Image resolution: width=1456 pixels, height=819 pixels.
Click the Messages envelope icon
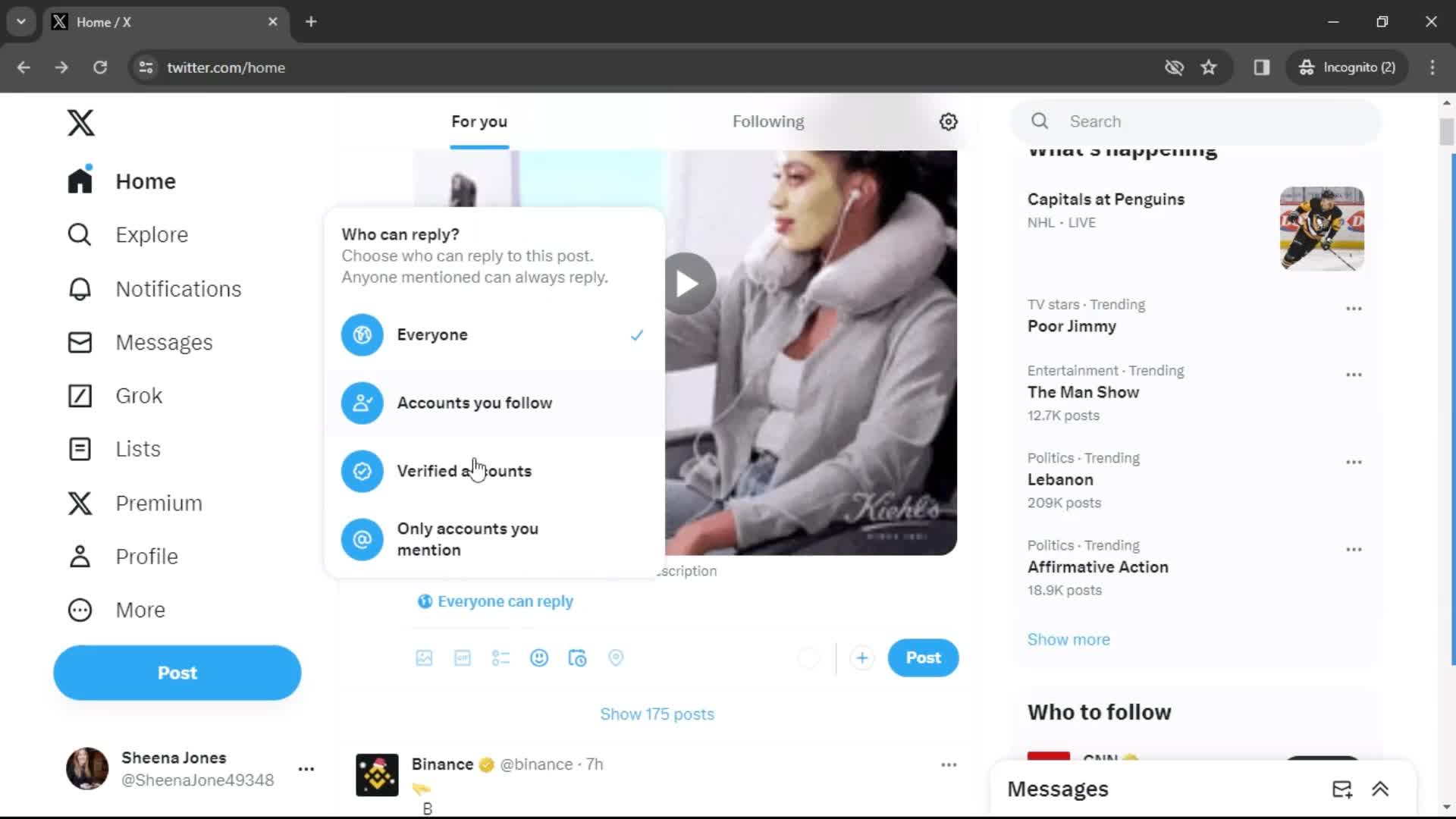pyautogui.click(x=80, y=342)
